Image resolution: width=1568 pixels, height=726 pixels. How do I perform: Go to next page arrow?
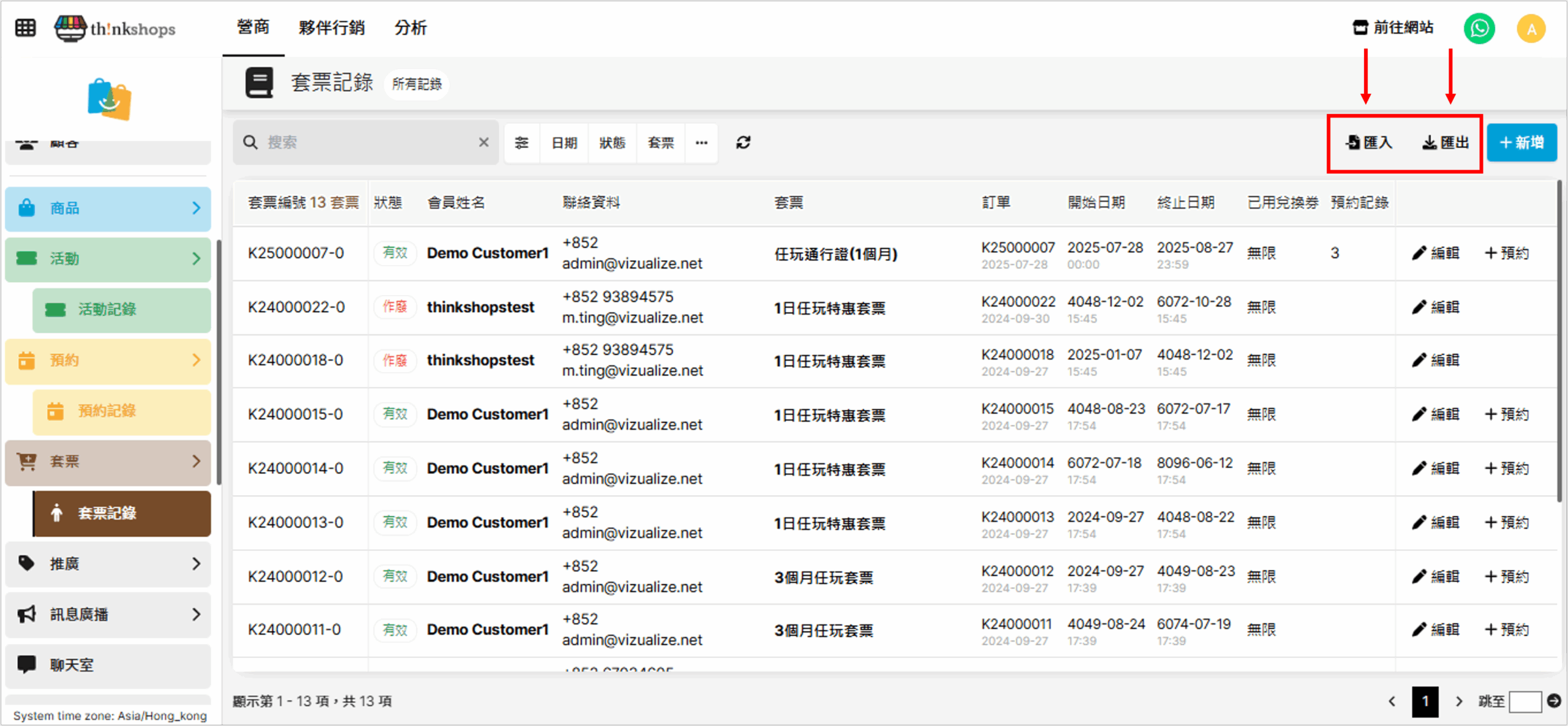point(1459,701)
